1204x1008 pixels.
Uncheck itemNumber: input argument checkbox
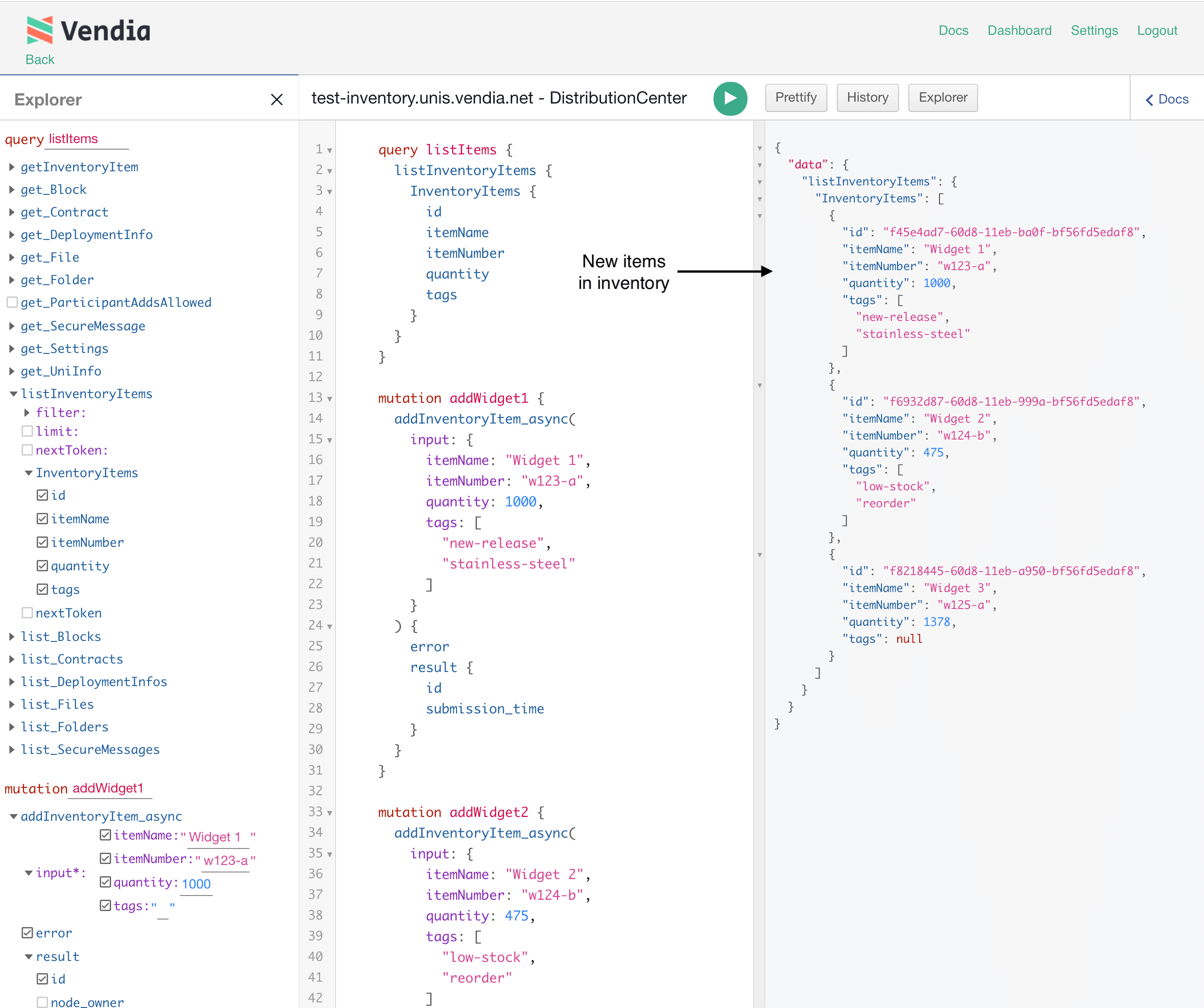coord(105,858)
